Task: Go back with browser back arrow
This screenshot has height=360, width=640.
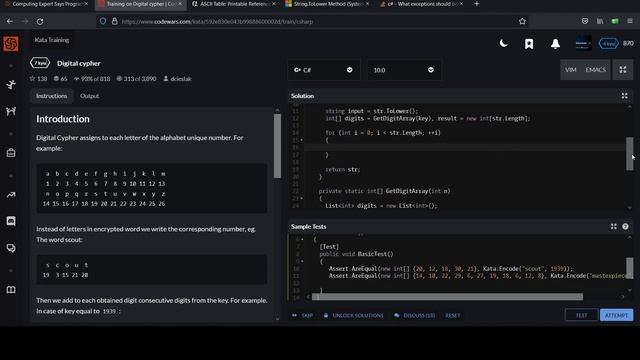Action: [10, 21]
